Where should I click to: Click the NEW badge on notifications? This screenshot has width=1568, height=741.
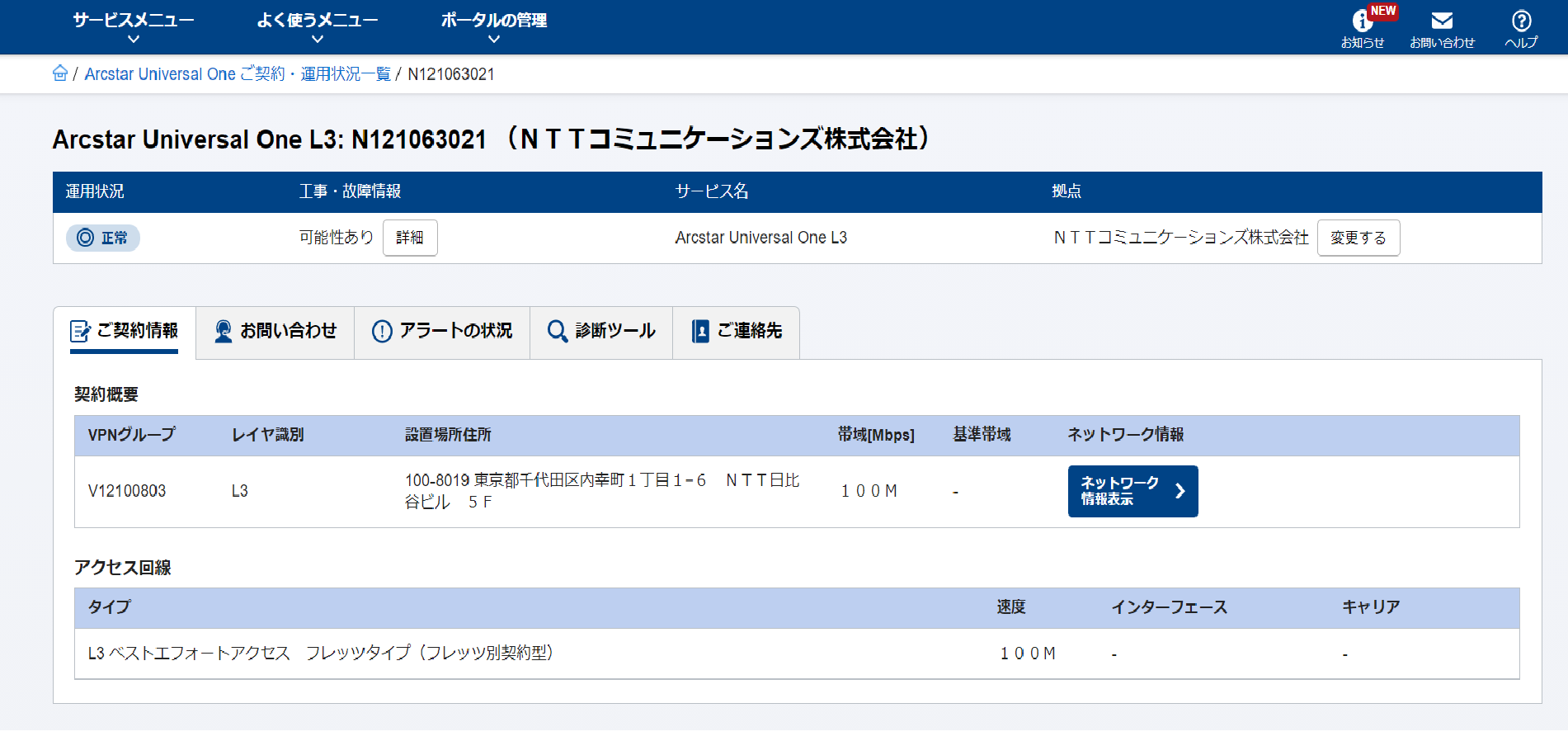click(1382, 11)
